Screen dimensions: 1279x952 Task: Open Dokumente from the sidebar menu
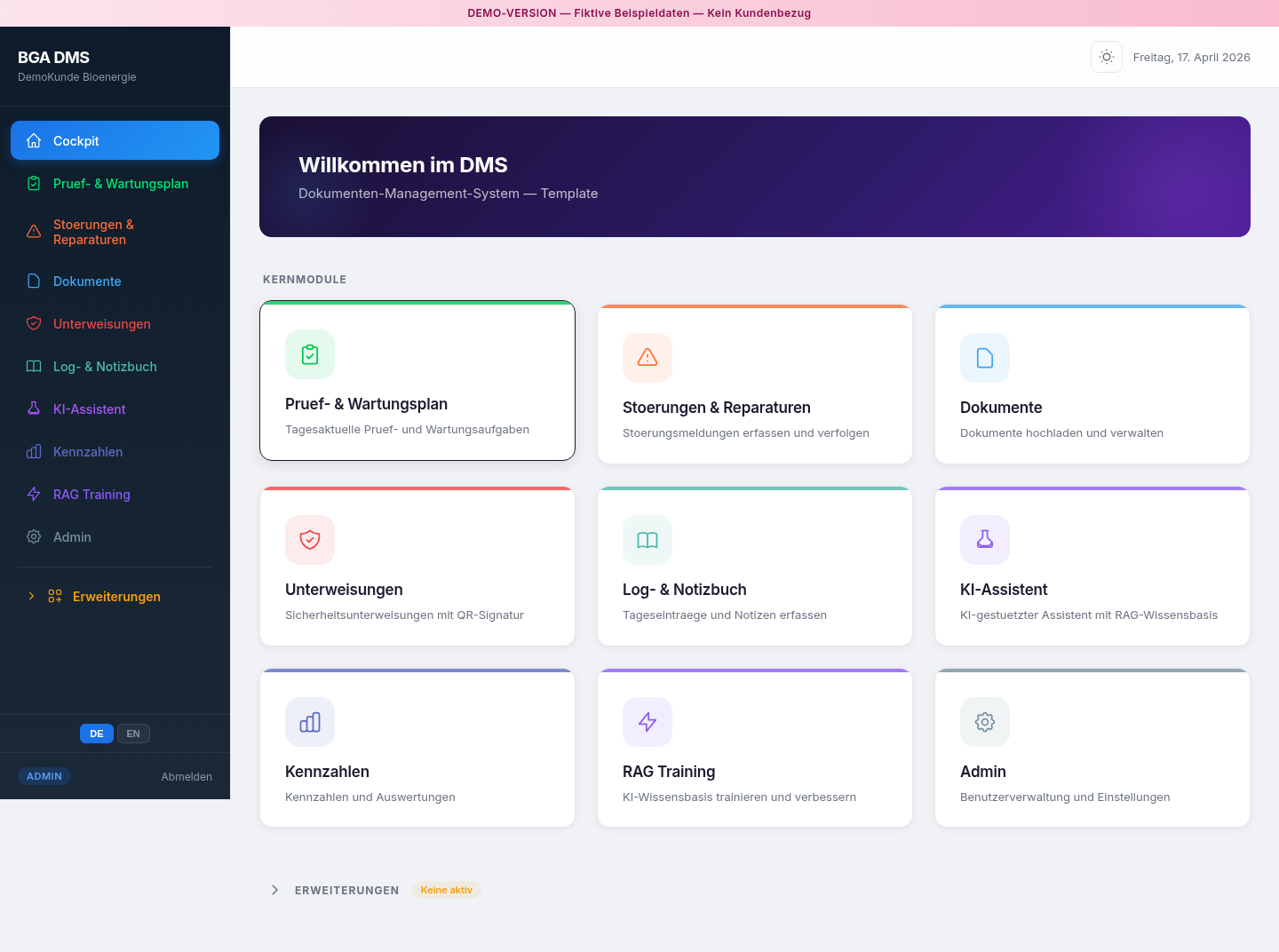[x=87, y=282]
